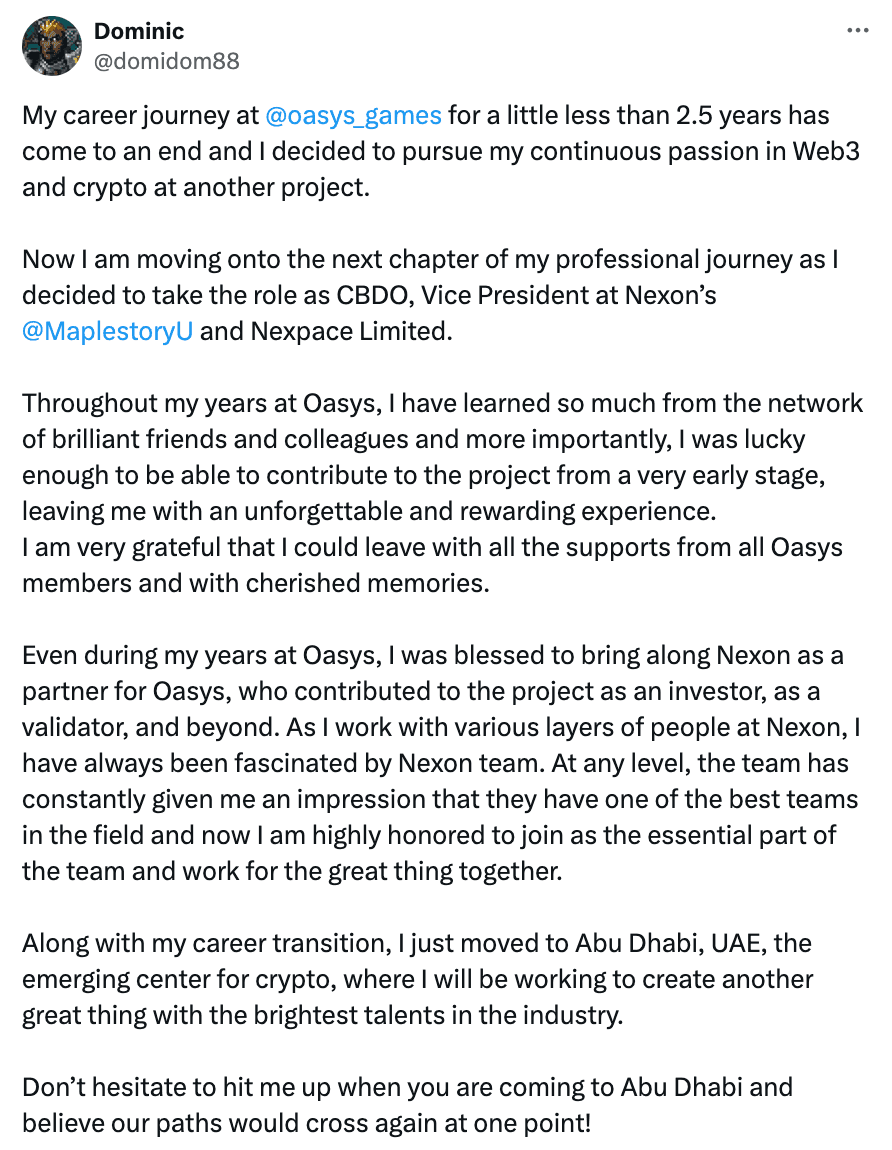
Task: Select the line starting "Now I am moving onto"
Action: [430, 260]
